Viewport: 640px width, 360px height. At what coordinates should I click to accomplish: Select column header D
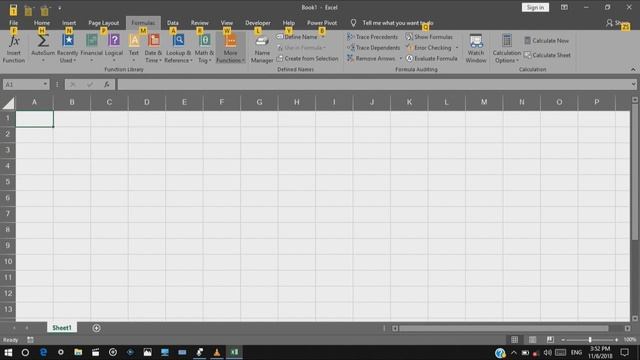pyautogui.click(x=147, y=102)
